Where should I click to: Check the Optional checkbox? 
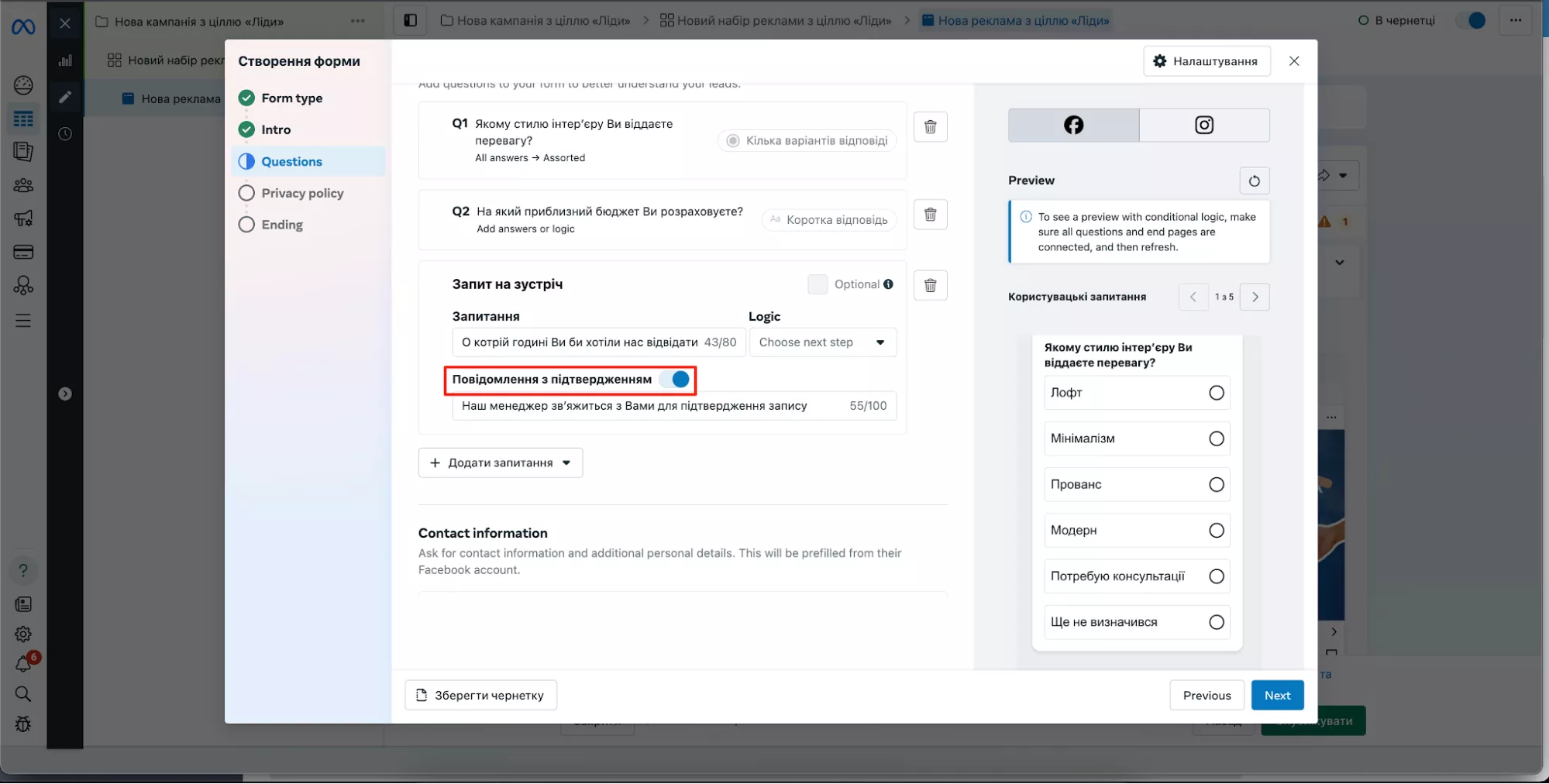pyautogui.click(x=817, y=284)
